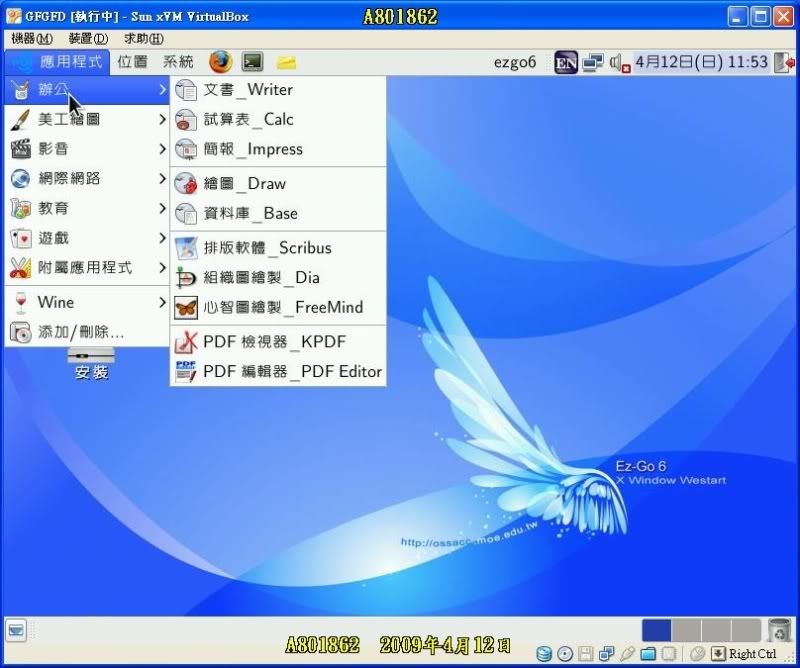Click the VirtualBox network status icon
Screen dimensions: 800x668
pyautogui.click(x=607, y=654)
